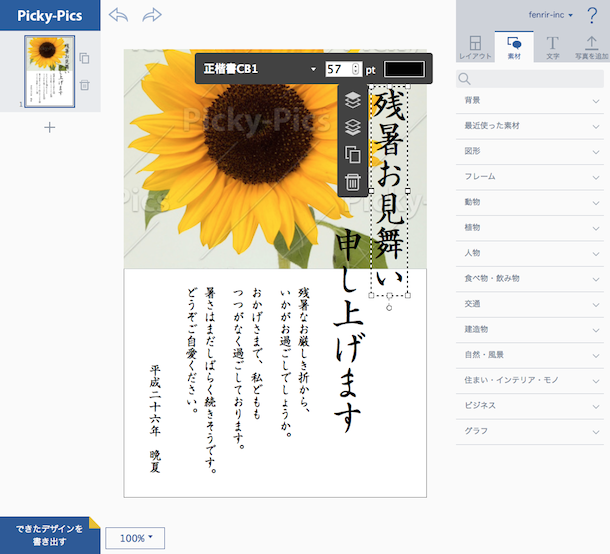This screenshot has width=610, height=554.
Task: Add a new page with plus icon
Action: [50, 127]
